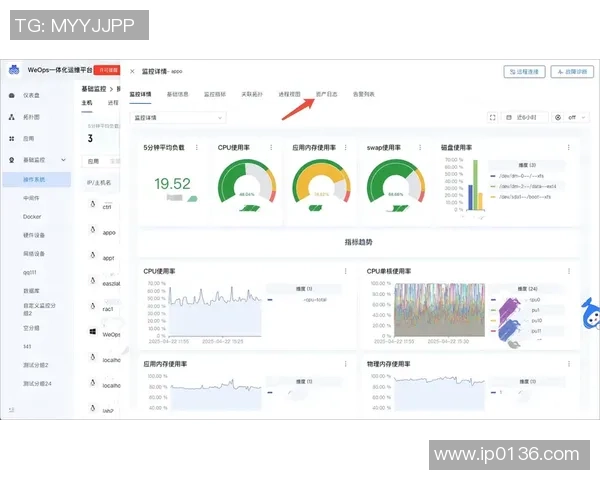Click the WeOps logo icon
The image size is (600, 480).
(x=14, y=71)
